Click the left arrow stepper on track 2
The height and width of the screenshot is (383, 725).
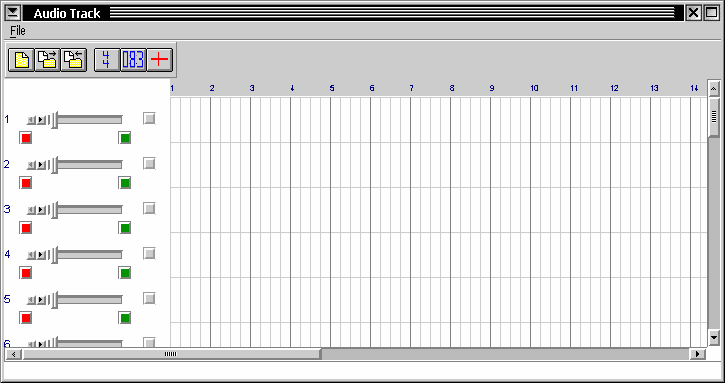tap(31, 165)
